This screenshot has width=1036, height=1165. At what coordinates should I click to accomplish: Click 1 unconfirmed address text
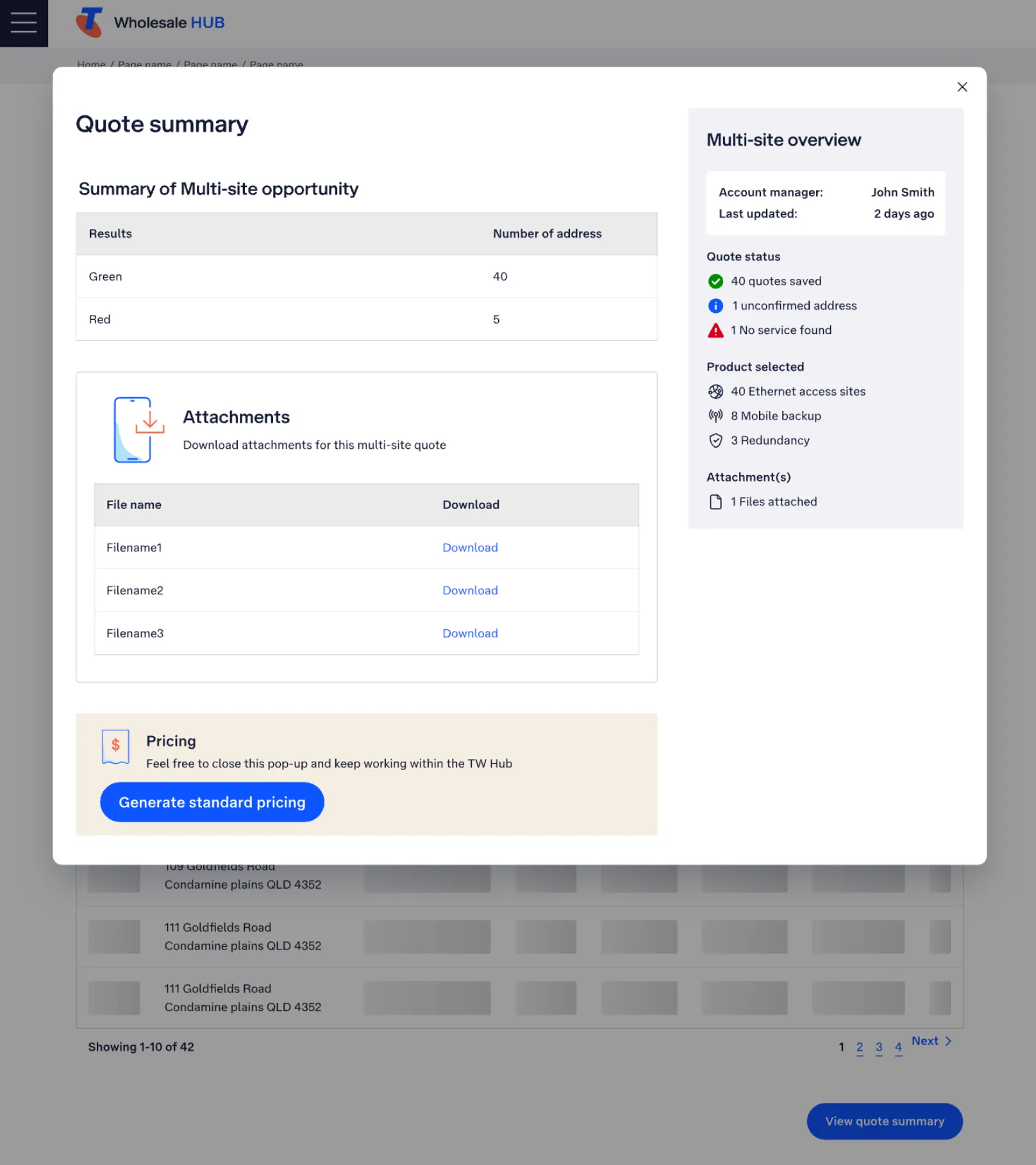794,306
